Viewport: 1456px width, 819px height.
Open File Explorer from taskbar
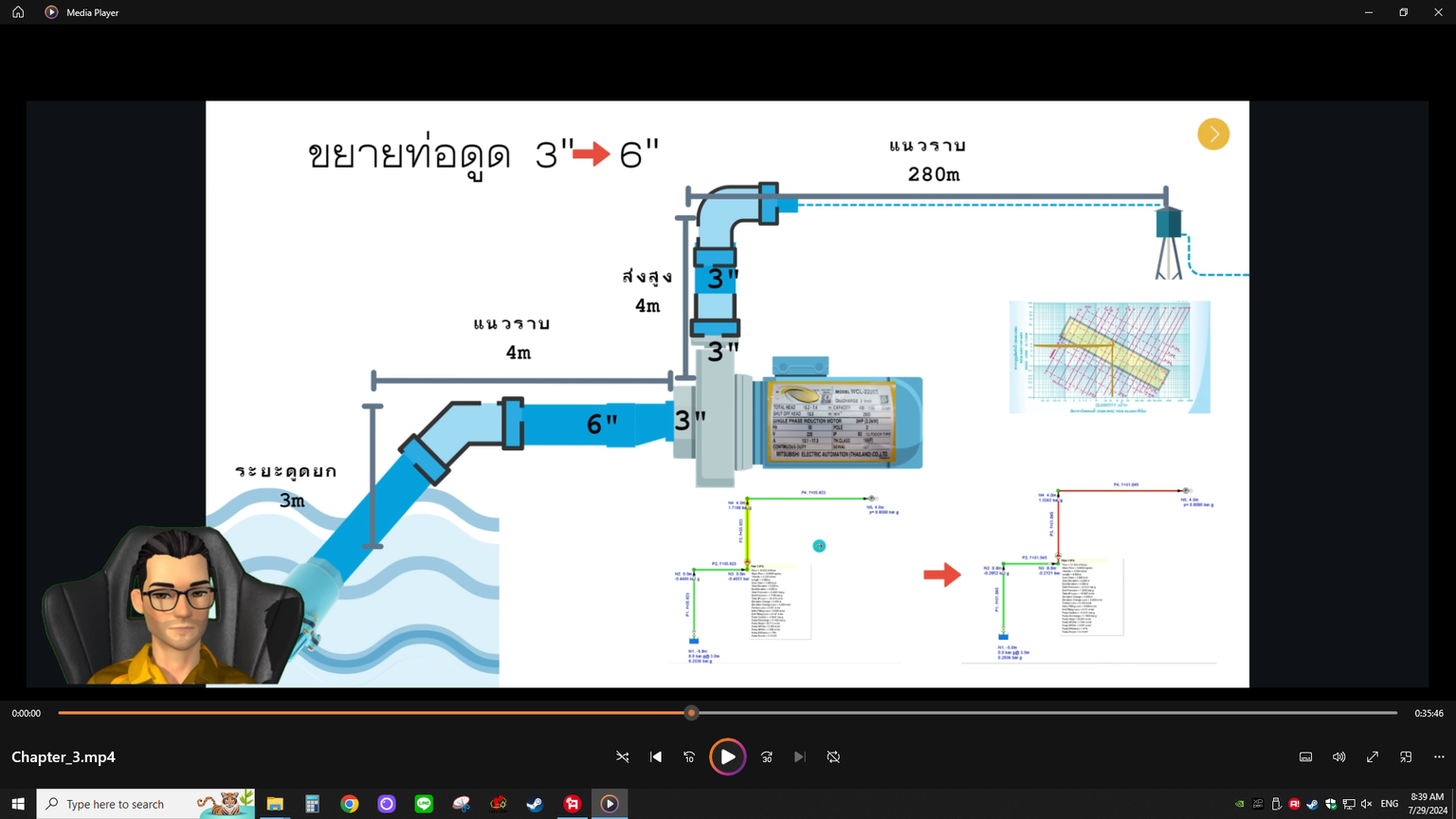click(275, 804)
